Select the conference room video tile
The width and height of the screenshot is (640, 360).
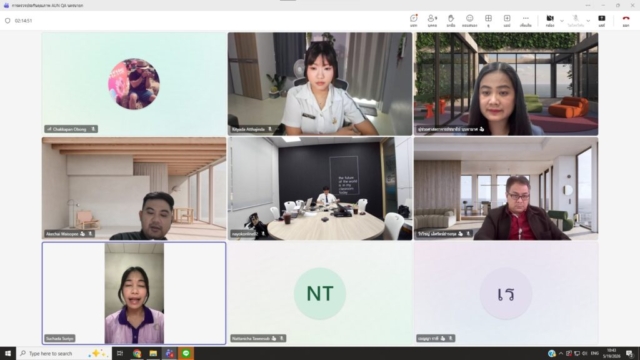320,188
